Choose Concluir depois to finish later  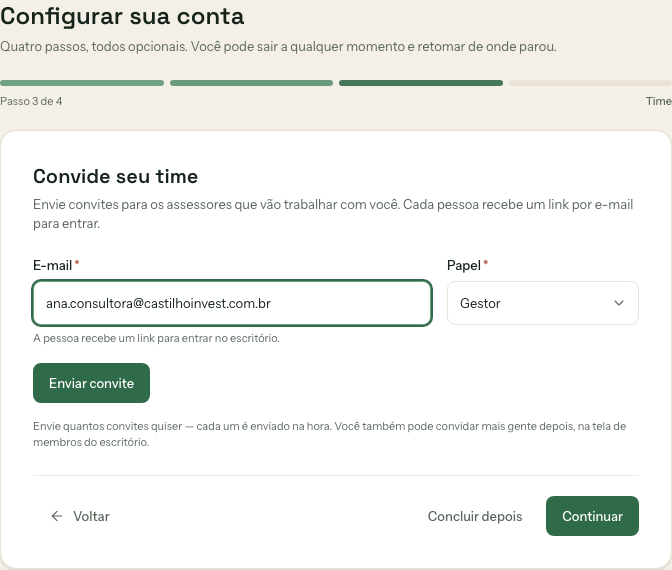[x=475, y=516]
